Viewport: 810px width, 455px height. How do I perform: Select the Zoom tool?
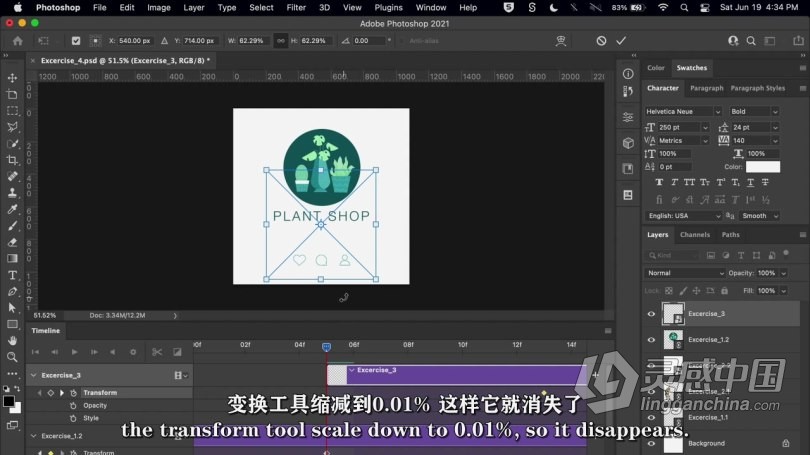click(12, 357)
